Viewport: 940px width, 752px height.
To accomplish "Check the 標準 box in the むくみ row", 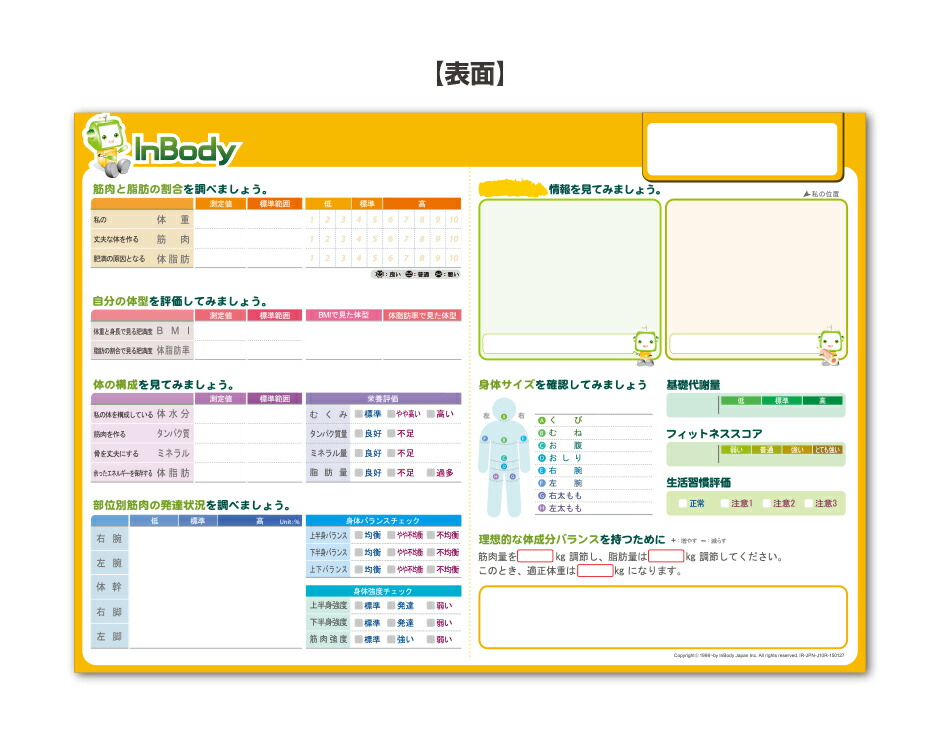I will click(x=358, y=414).
